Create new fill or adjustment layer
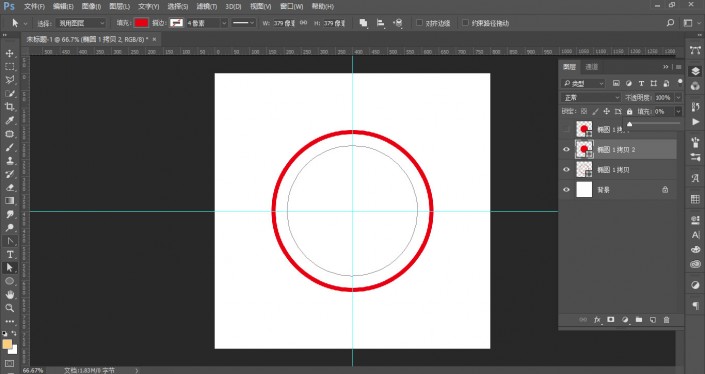 tap(625, 320)
